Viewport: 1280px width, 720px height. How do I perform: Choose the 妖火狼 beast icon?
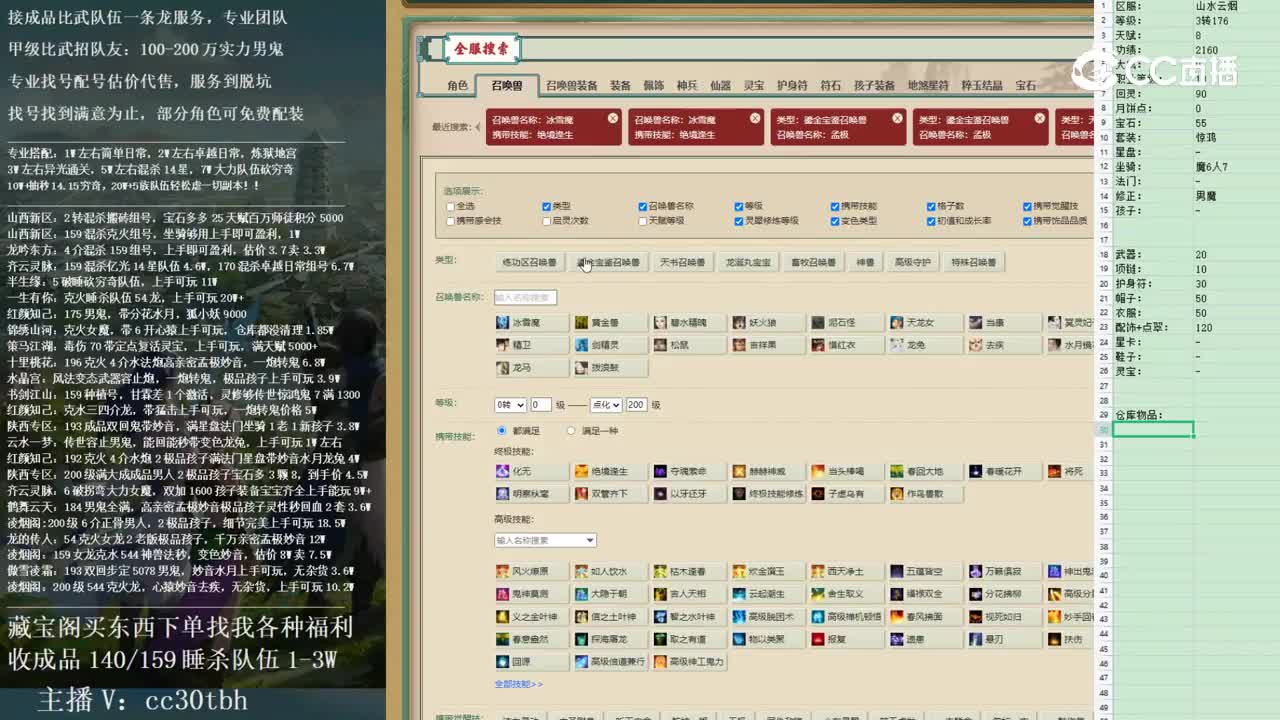(767, 323)
